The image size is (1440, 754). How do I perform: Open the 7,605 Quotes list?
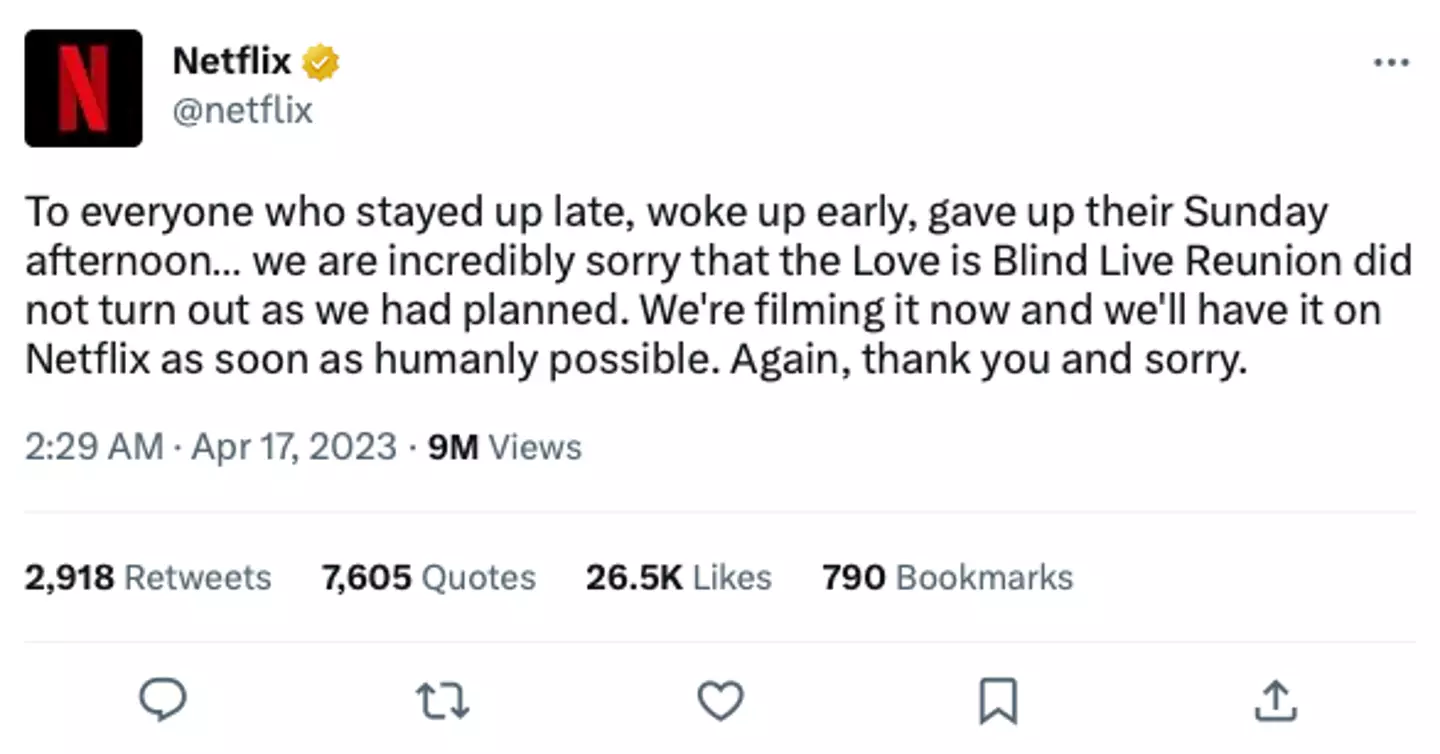[428, 577]
